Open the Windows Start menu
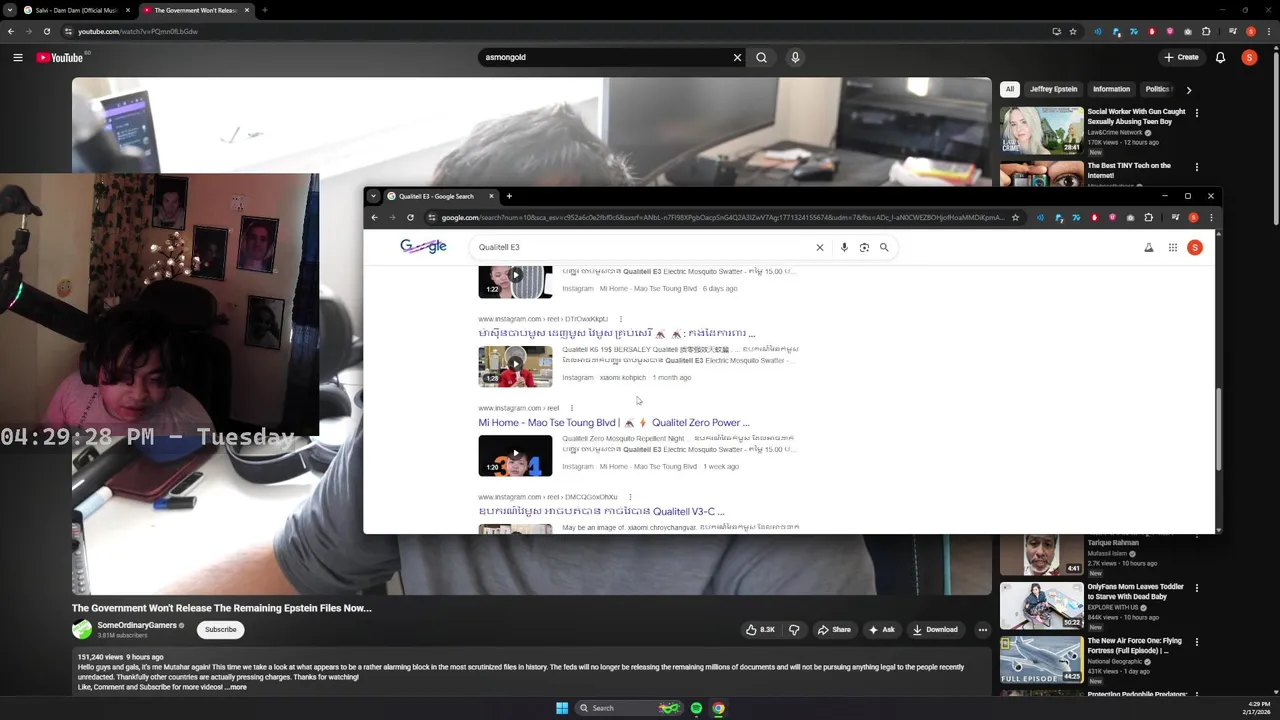This screenshot has height=720, width=1280. coord(562,708)
